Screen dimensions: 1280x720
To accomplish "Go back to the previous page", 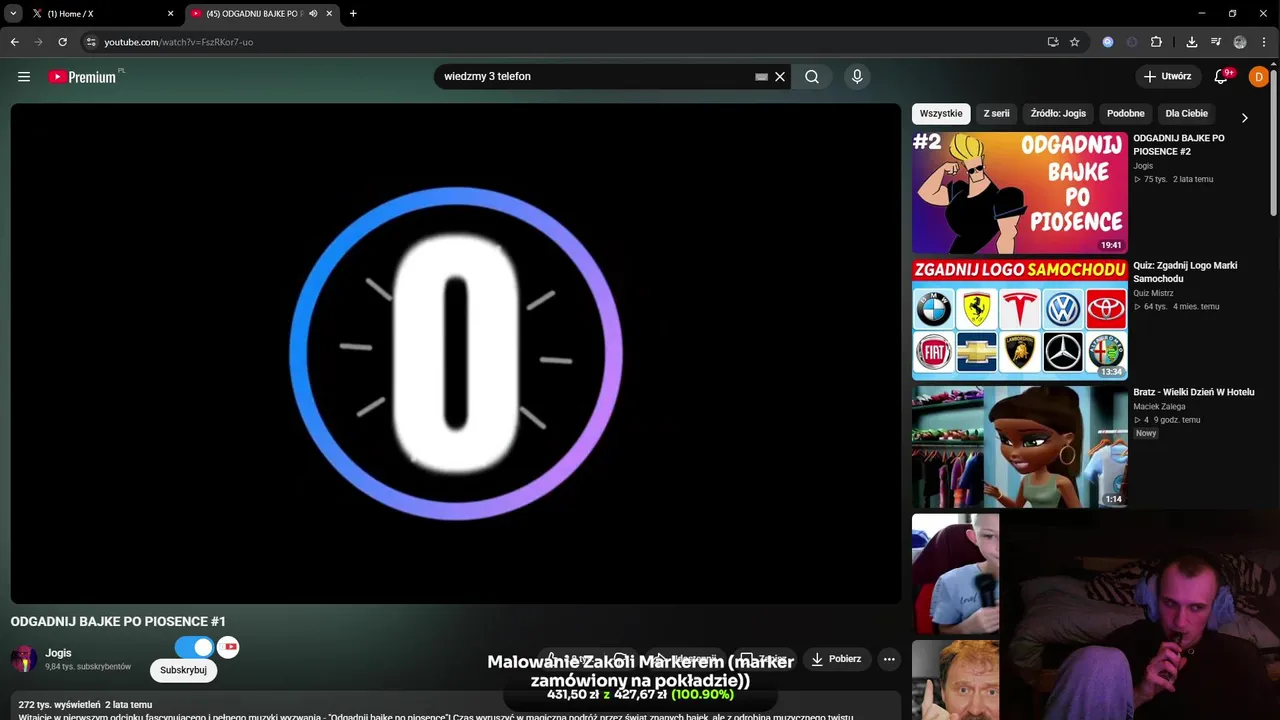I will tap(14, 42).
